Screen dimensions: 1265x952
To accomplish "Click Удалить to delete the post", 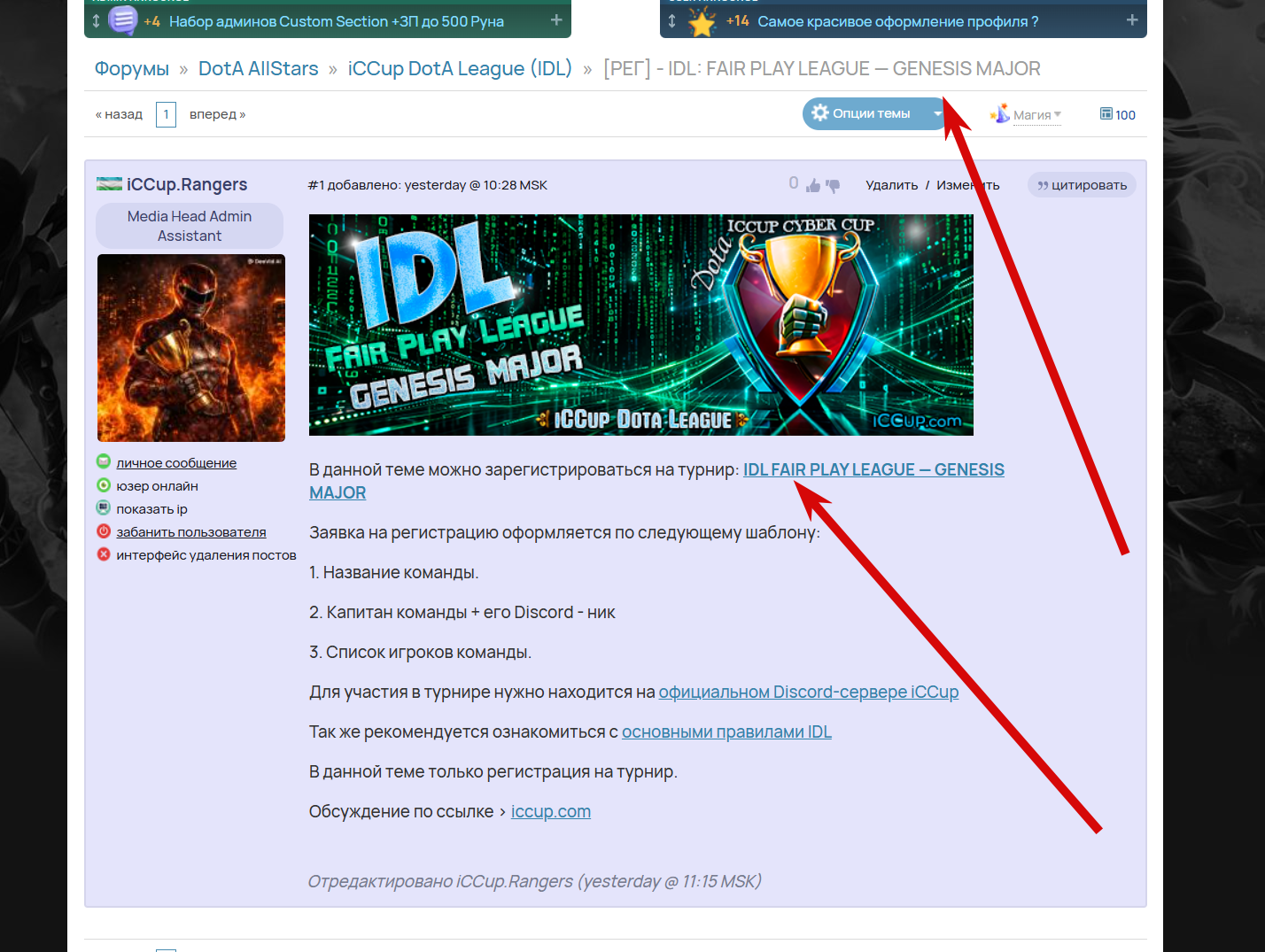I will (x=892, y=185).
